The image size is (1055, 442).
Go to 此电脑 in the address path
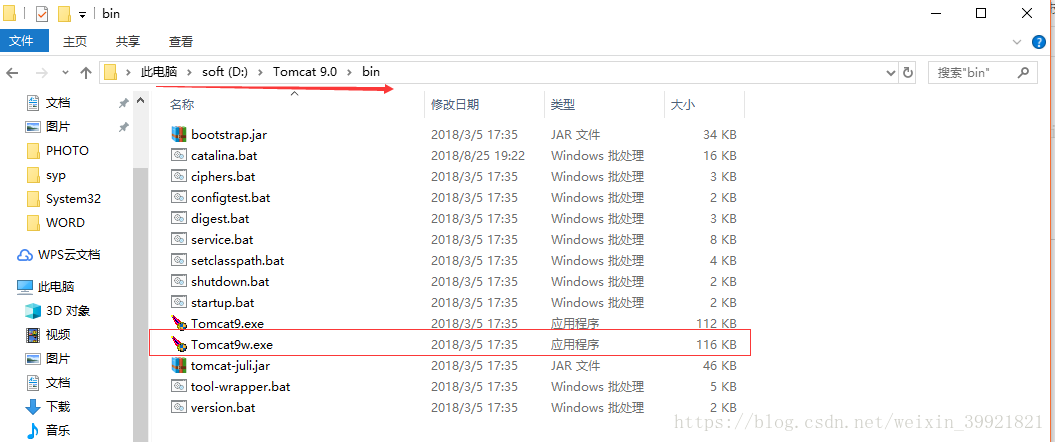[160, 72]
